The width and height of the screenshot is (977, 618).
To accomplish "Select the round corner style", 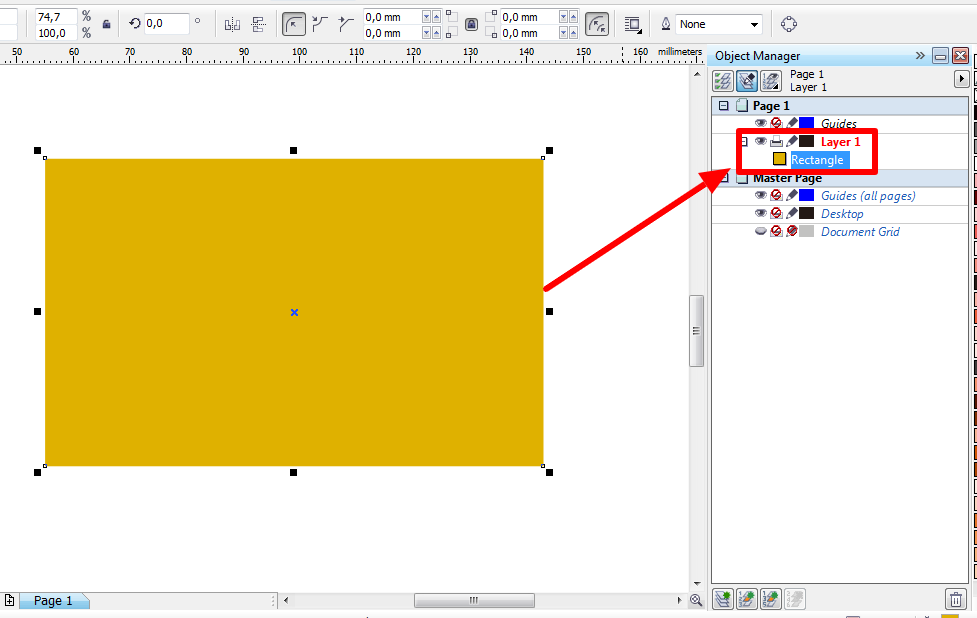I will pyautogui.click(x=293, y=24).
